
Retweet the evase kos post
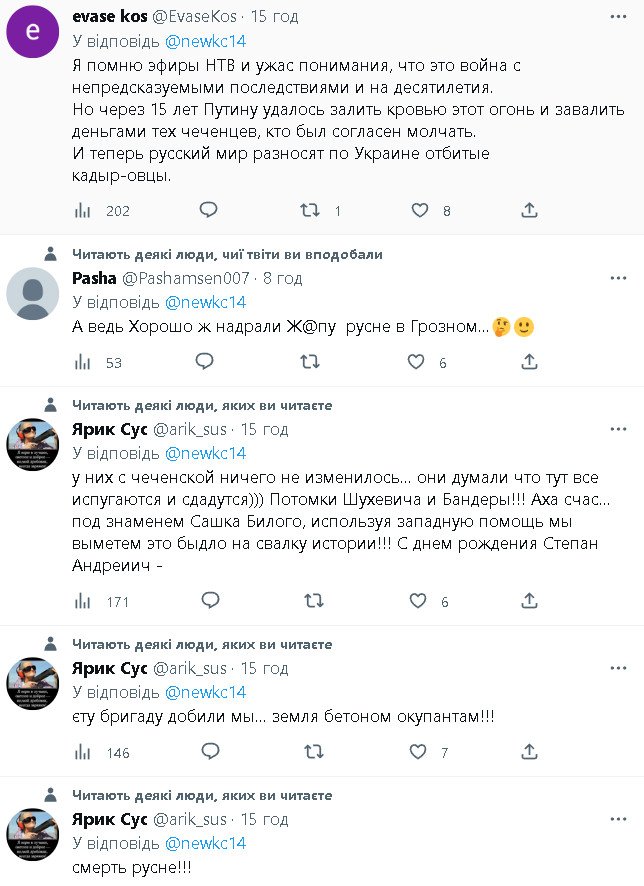312,210
